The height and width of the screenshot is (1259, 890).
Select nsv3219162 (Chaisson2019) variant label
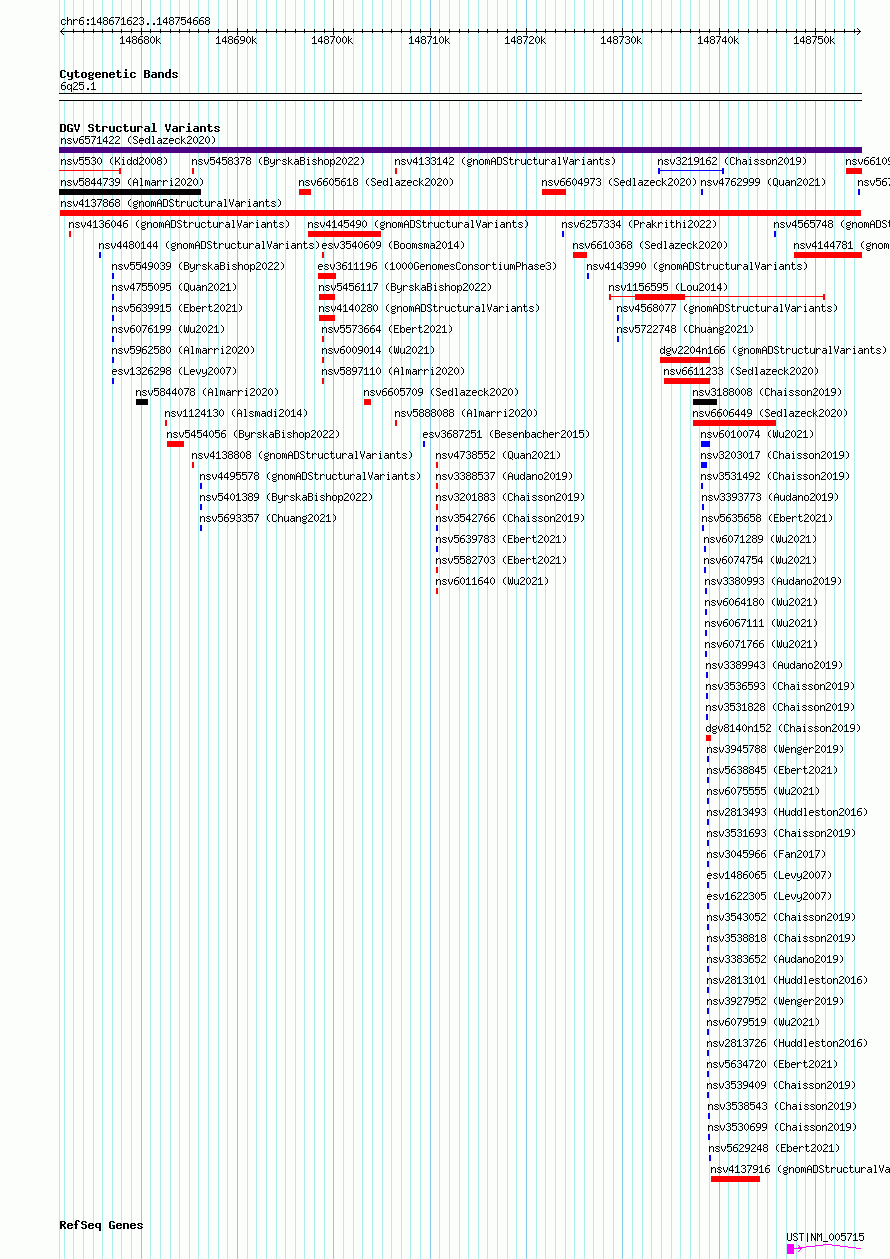click(732, 161)
